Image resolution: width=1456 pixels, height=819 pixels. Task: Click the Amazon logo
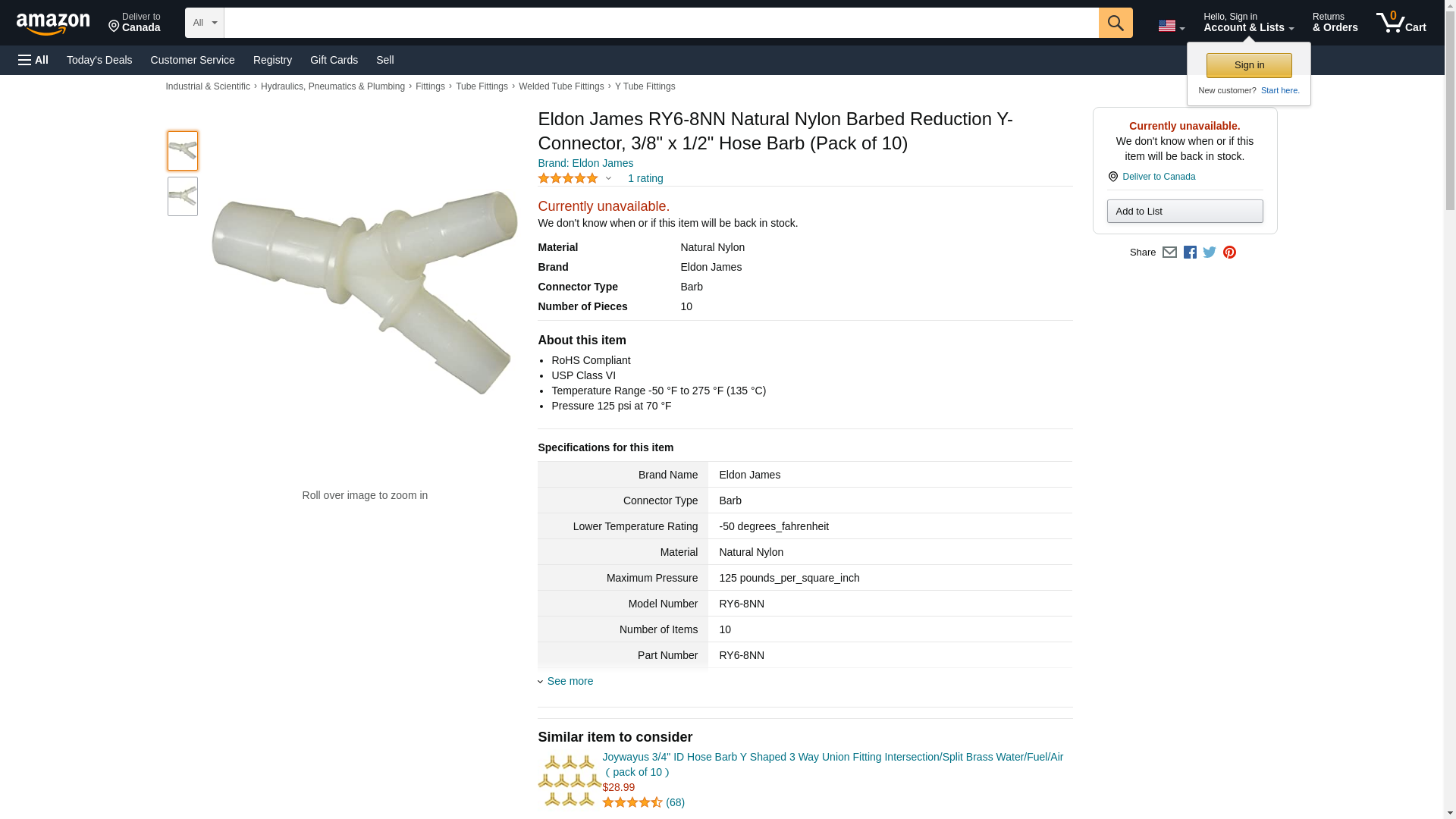coord(53,24)
